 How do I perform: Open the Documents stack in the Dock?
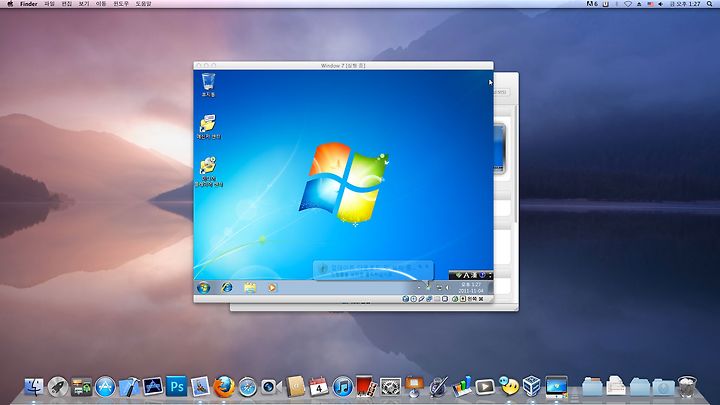615,386
